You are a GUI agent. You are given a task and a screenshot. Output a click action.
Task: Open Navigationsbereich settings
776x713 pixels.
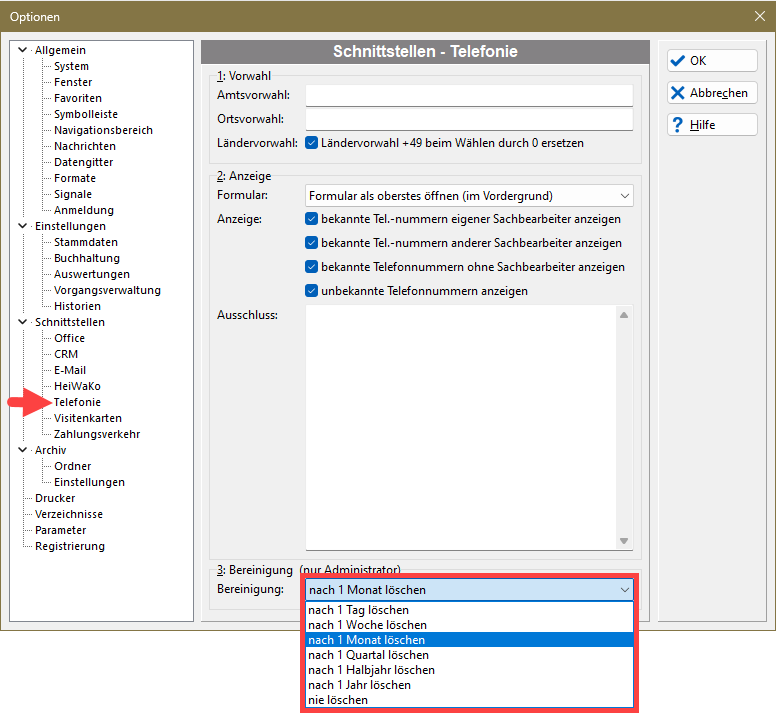(103, 130)
